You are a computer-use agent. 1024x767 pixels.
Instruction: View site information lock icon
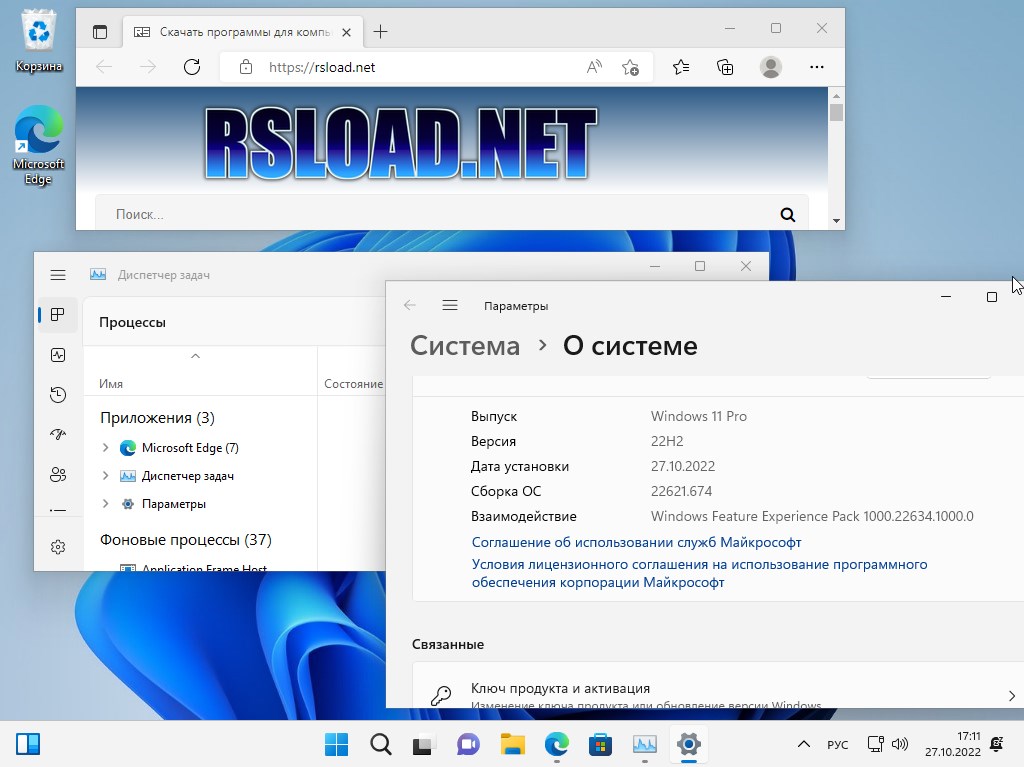pyautogui.click(x=246, y=67)
